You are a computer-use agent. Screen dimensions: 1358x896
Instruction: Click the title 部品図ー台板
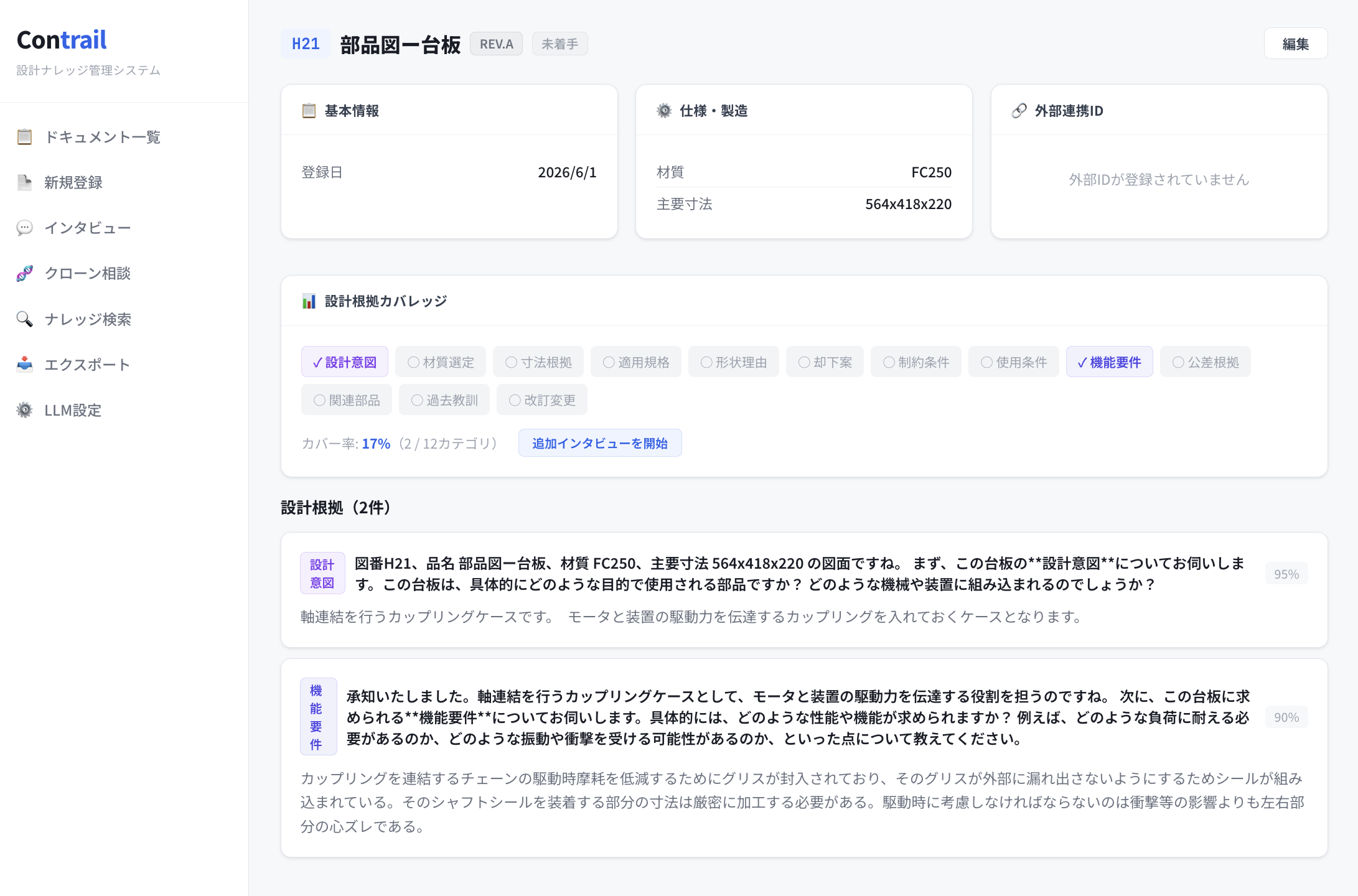click(400, 45)
